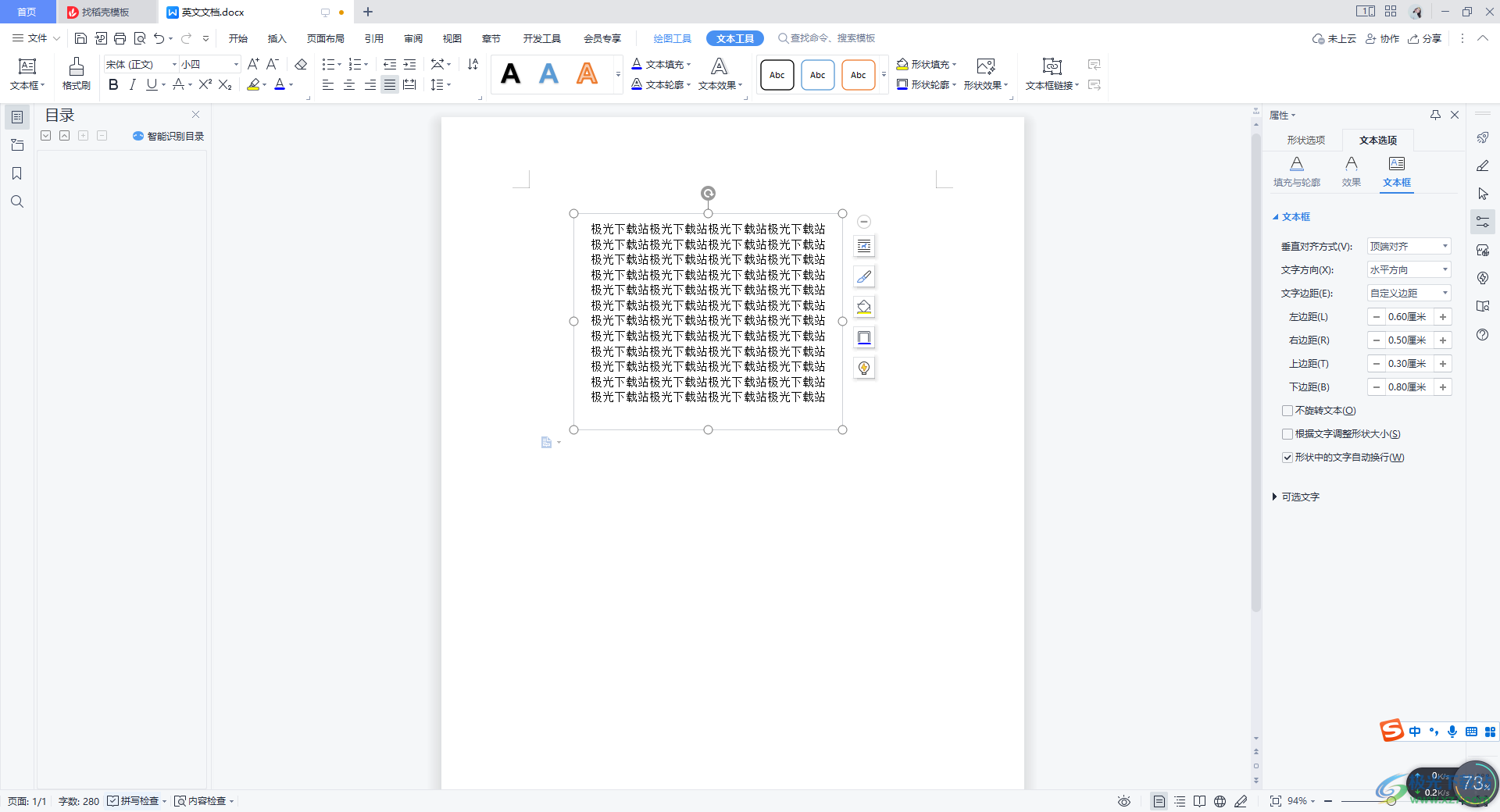Viewport: 1500px width, 812px height.
Task: Align text right
Action: 370,84
